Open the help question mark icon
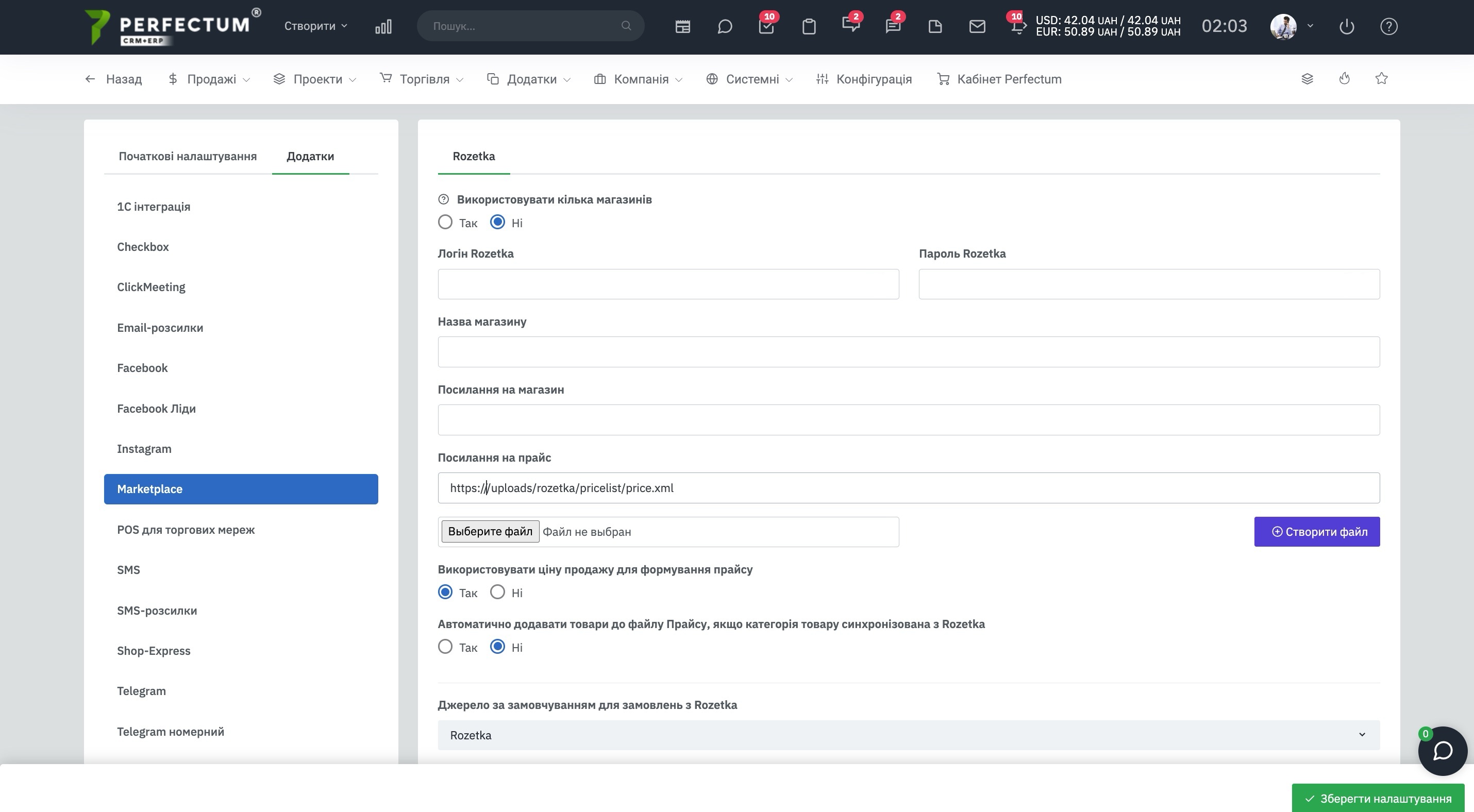 pos(1389,26)
